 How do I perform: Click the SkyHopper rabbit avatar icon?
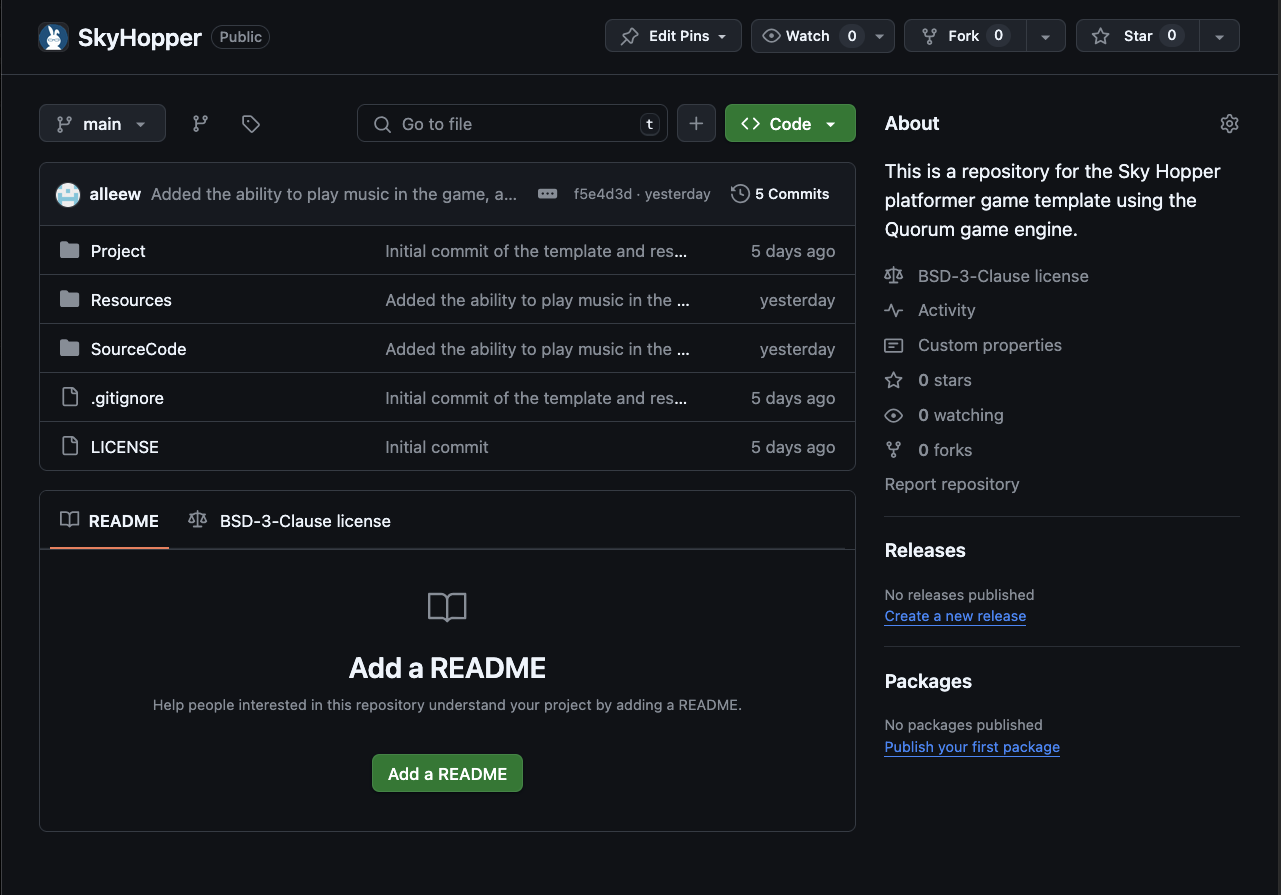pyautogui.click(x=53, y=37)
